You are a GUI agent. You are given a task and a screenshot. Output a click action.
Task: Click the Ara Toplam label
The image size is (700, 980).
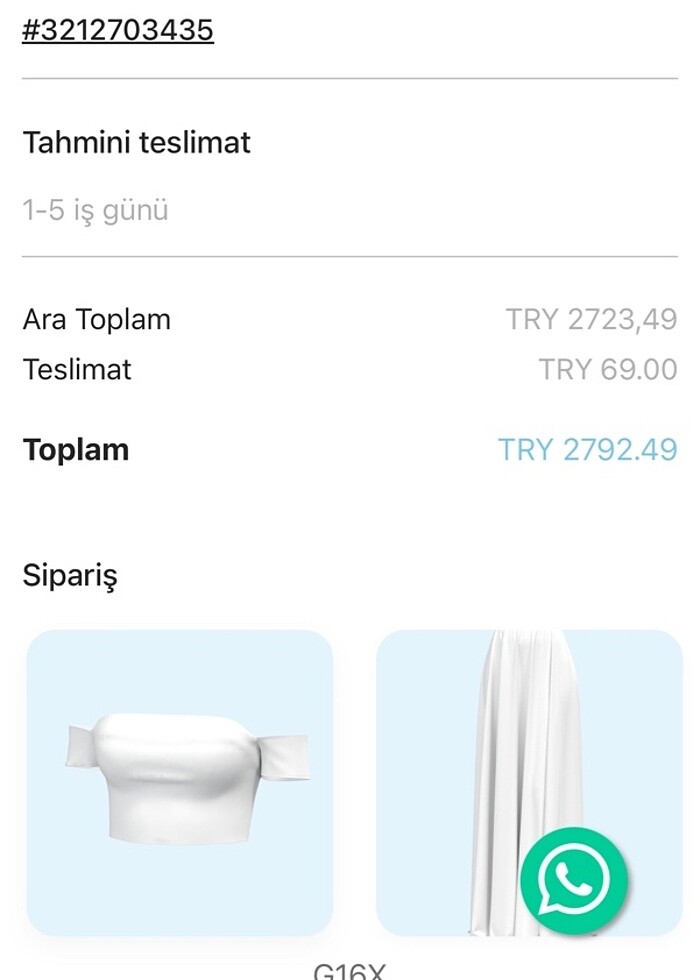pyautogui.click(x=96, y=319)
